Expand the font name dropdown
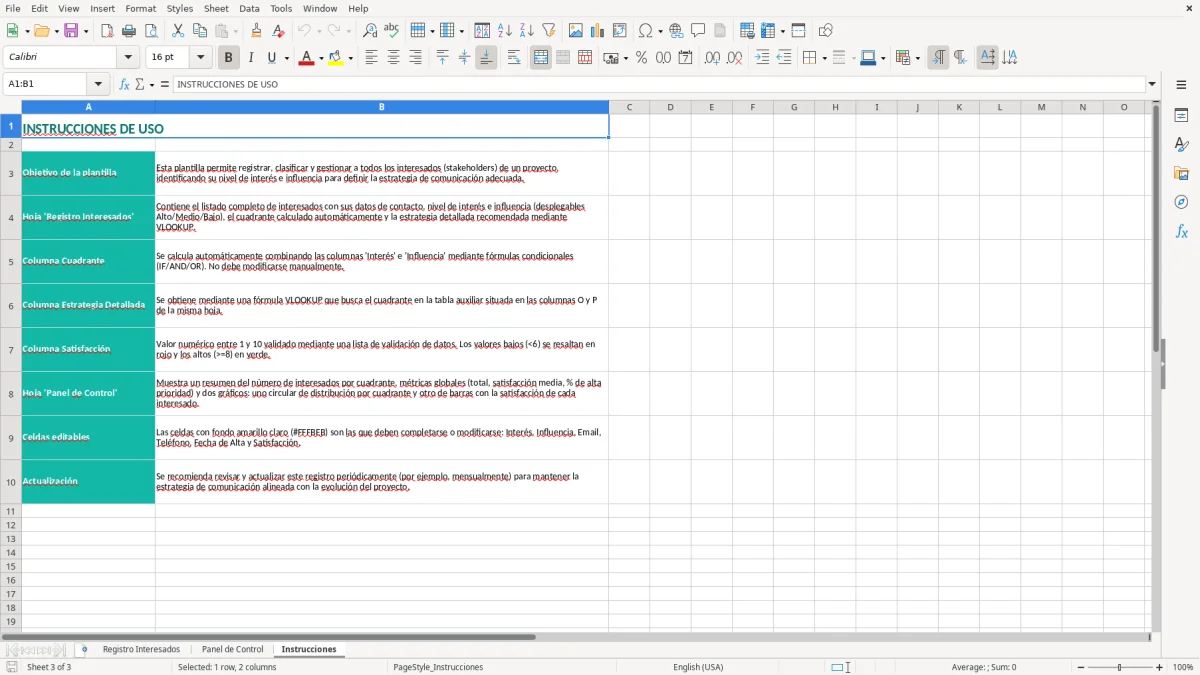This screenshot has height=675, width=1200. coord(129,58)
